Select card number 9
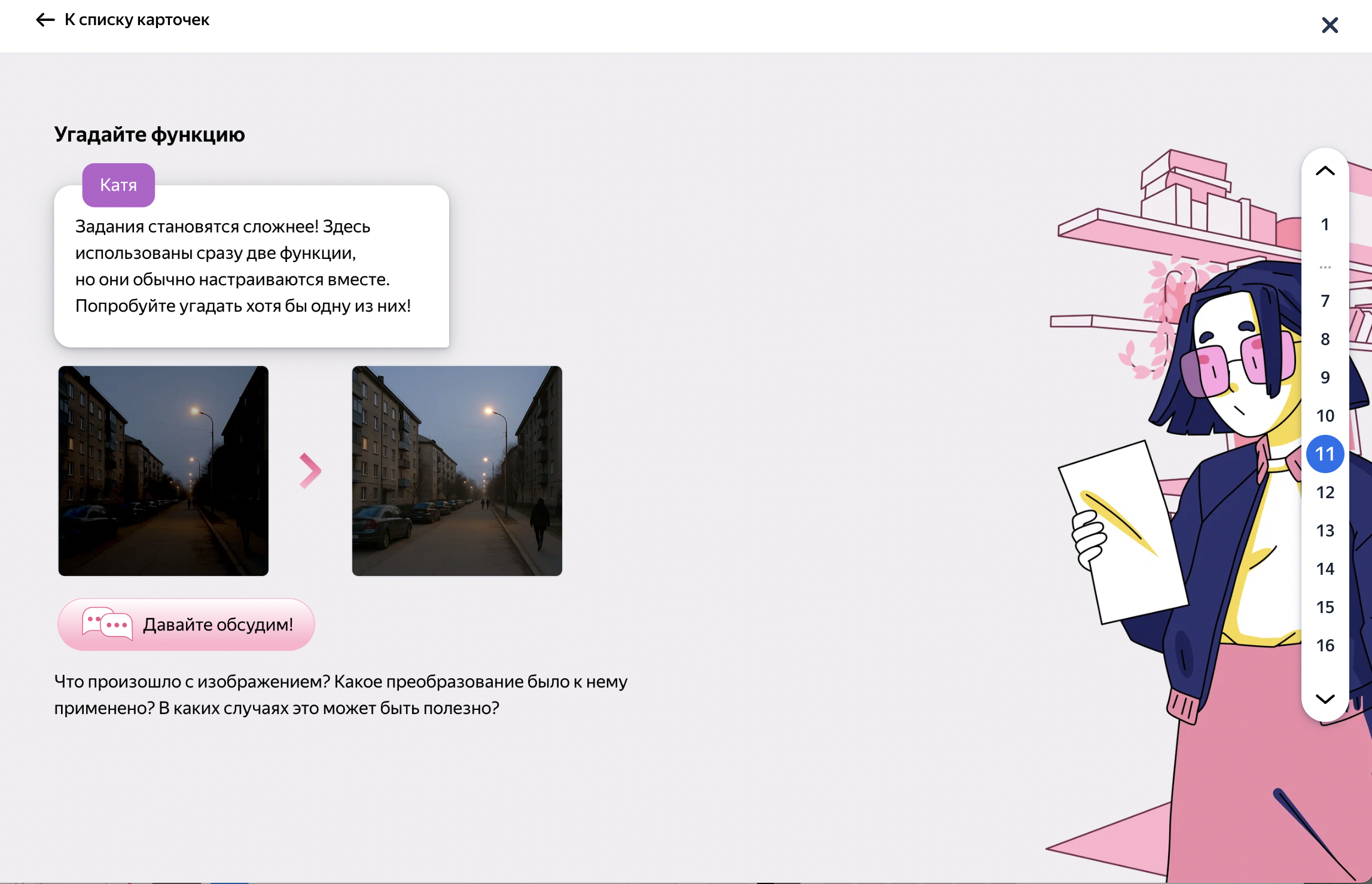This screenshot has height=884, width=1372. click(x=1325, y=377)
